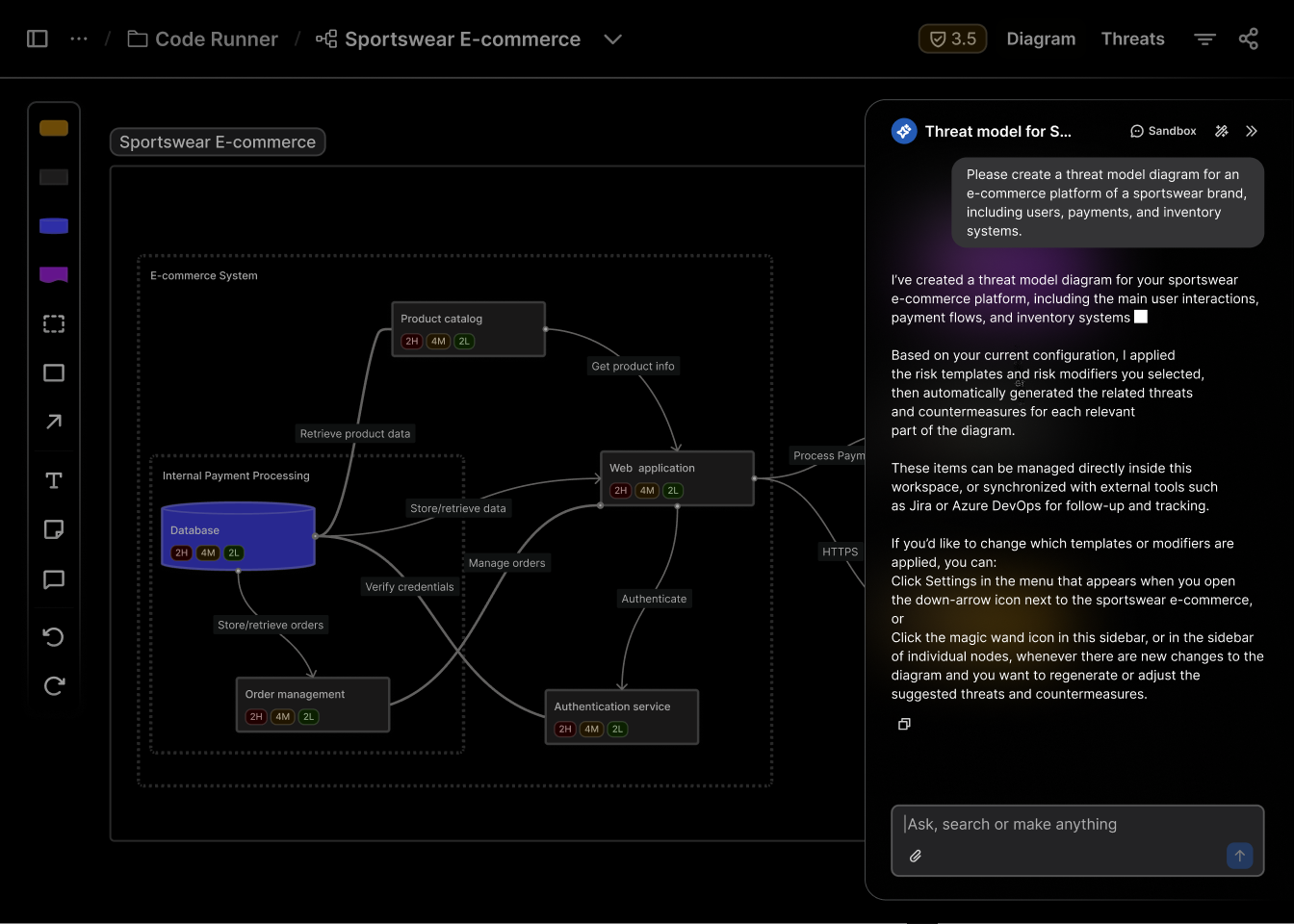Image resolution: width=1294 pixels, height=924 pixels.
Task: Expand the Sportswear E-commerce dropdown chevron
Action: tap(612, 39)
